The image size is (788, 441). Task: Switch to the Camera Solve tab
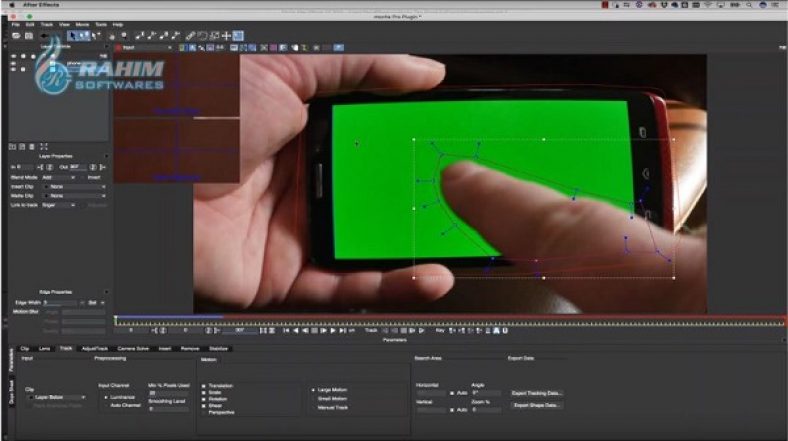(133, 349)
